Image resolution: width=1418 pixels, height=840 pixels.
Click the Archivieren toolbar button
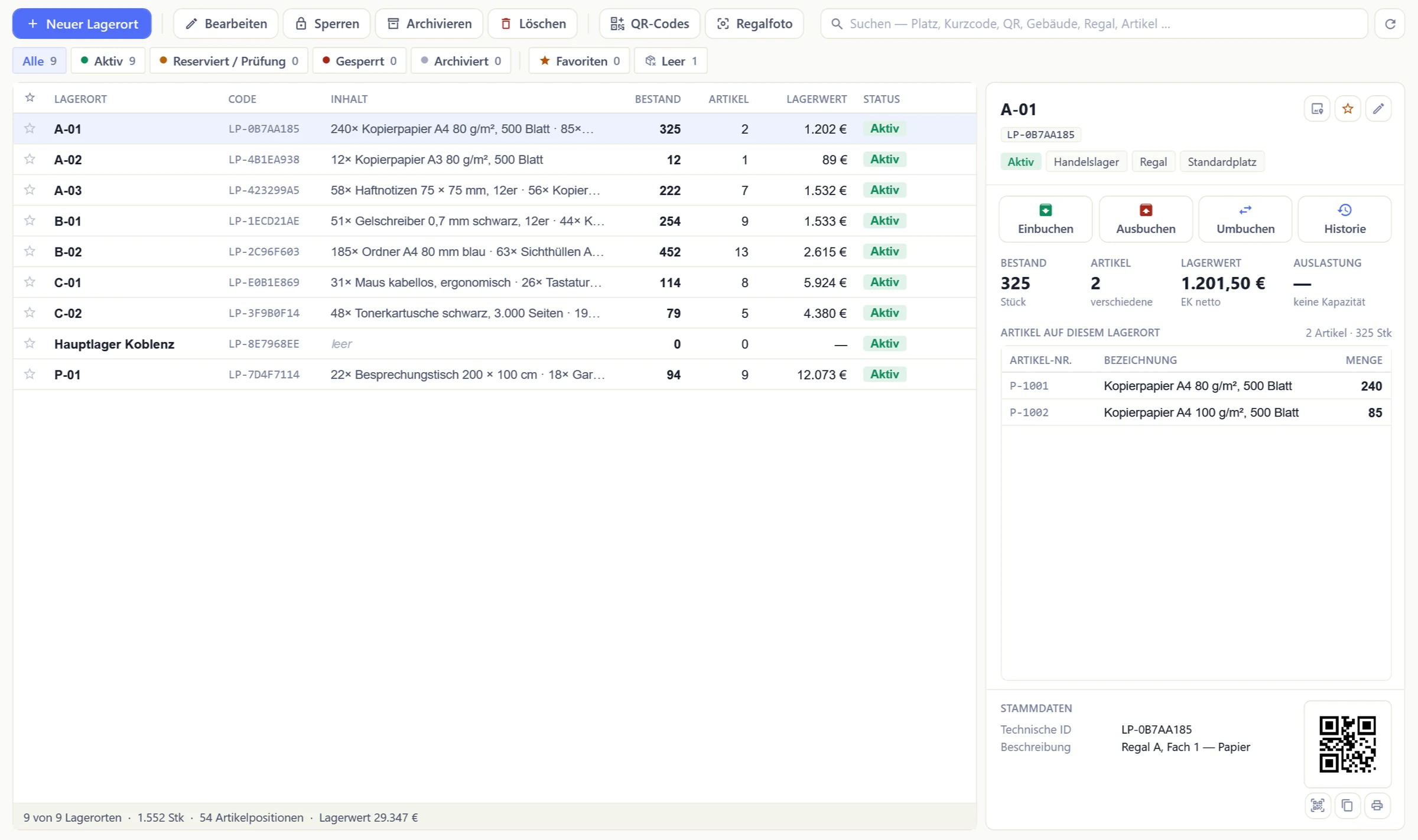[429, 24]
